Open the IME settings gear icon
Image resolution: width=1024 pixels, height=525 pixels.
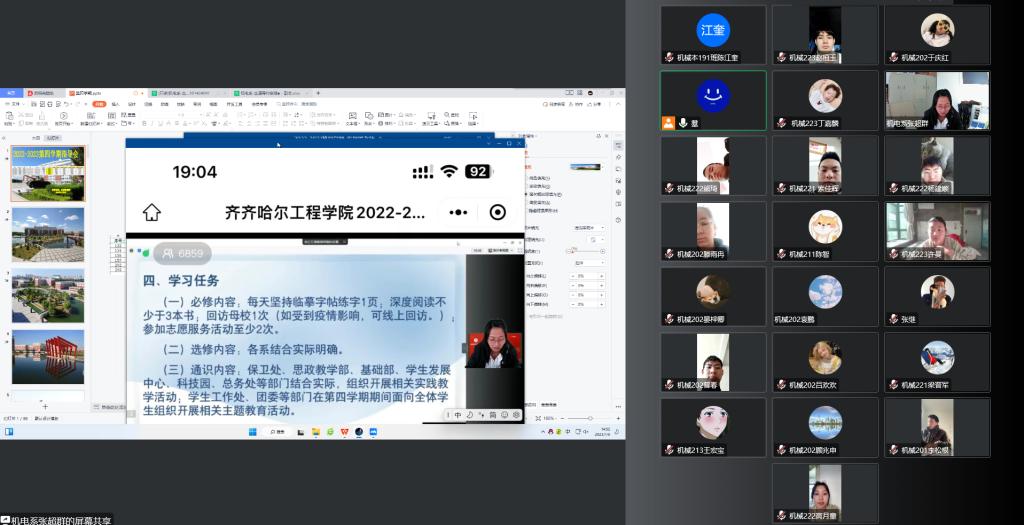516,414
